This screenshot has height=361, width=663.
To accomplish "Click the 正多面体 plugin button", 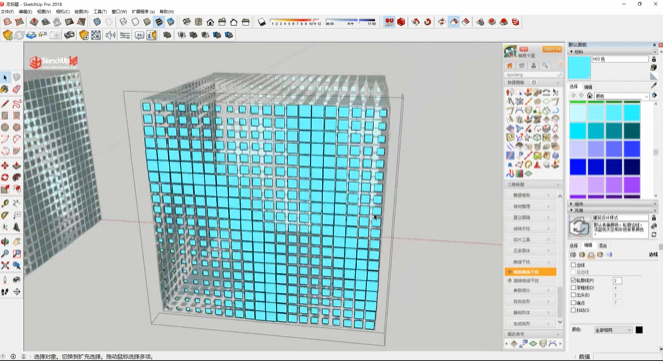I will pyautogui.click(x=531, y=251).
